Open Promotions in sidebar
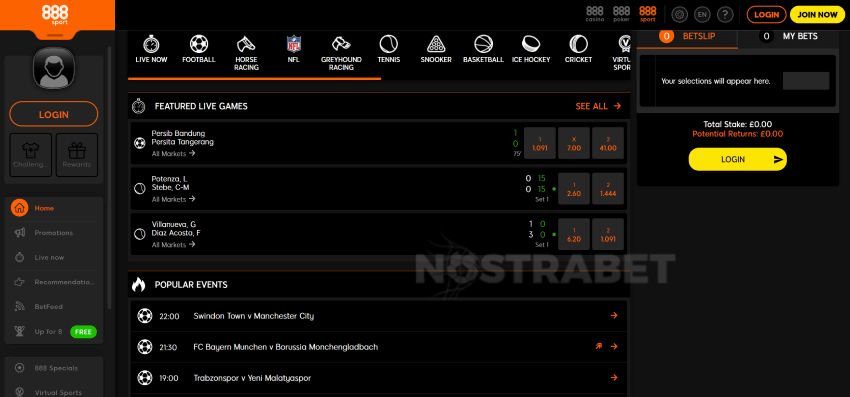This screenshot has width=850, height=397. [x=53, y=233]
